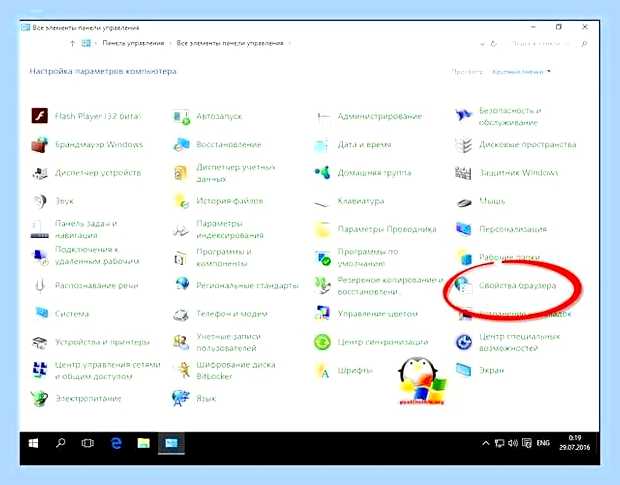
Task: Open Устройства и принтеры icon
Action: (x=40, y=342)
